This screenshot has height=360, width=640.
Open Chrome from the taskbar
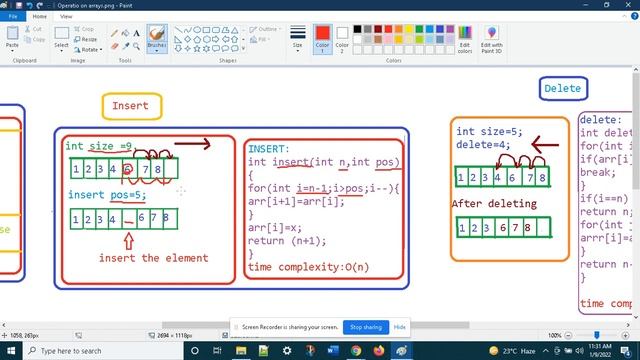pos(356,351)
